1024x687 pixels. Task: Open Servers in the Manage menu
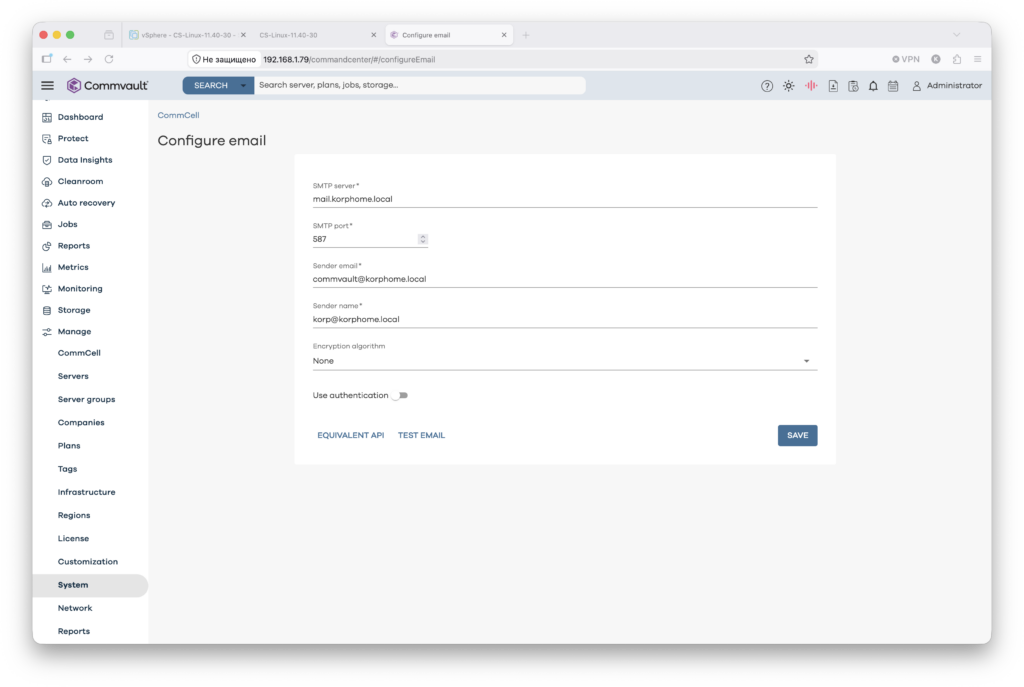(x=73, y=377)
